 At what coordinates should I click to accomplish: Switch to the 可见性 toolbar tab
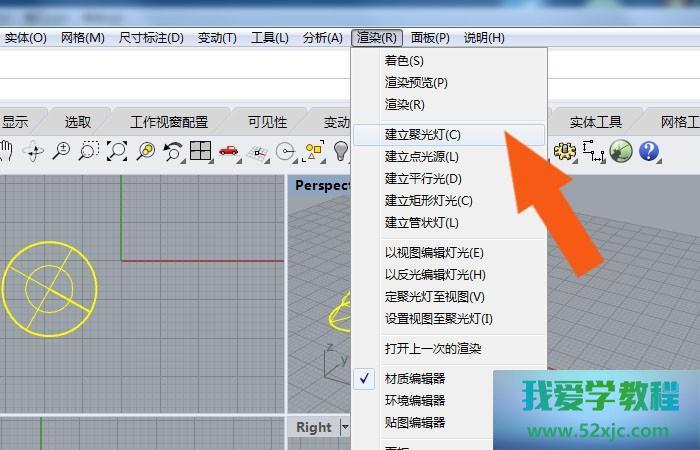tap(267, 122)
